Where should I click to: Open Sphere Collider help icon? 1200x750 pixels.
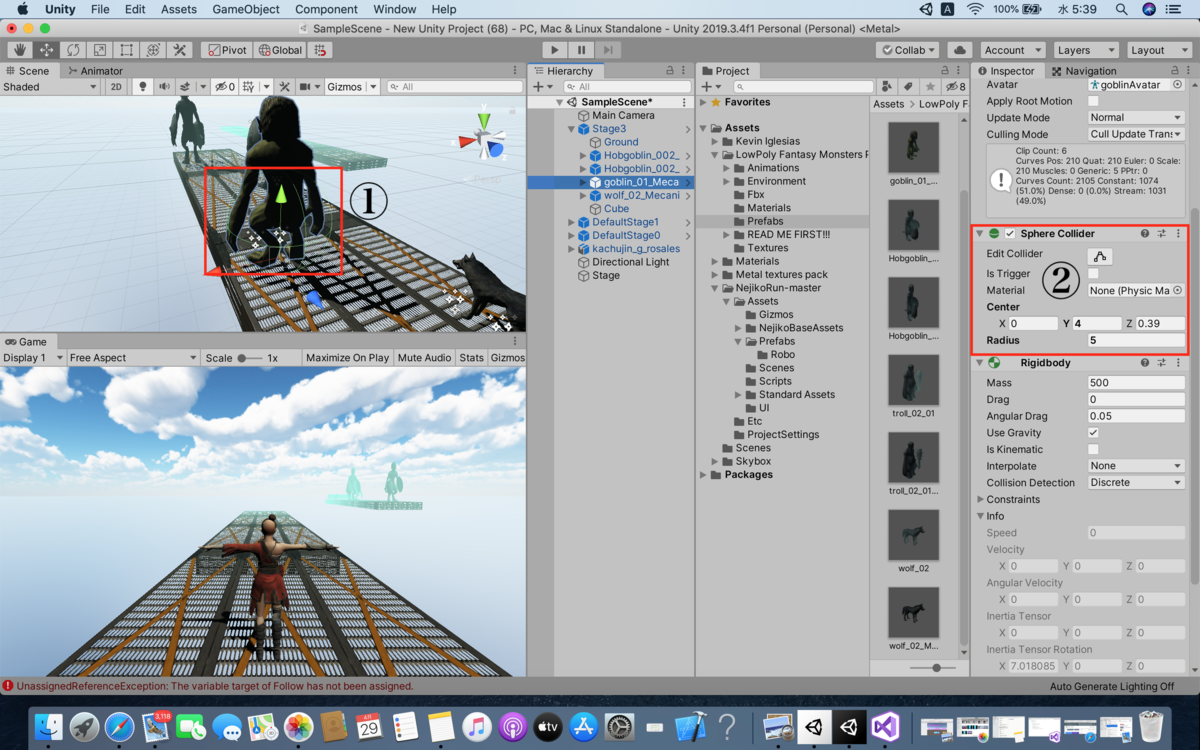pos(1145,234)
